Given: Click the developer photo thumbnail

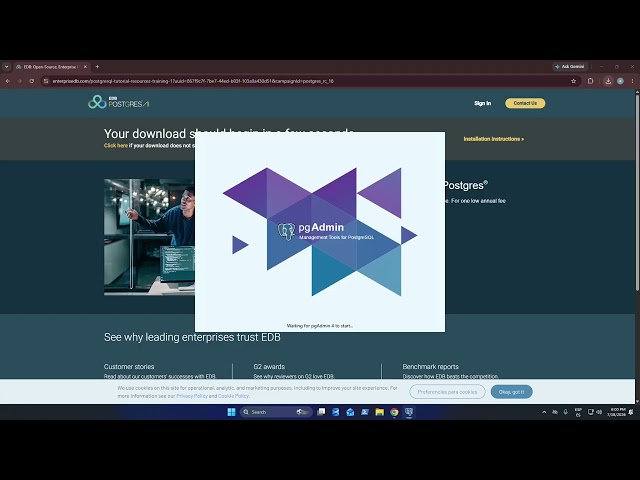Looking at the screenshot, I should pos(149,237).
